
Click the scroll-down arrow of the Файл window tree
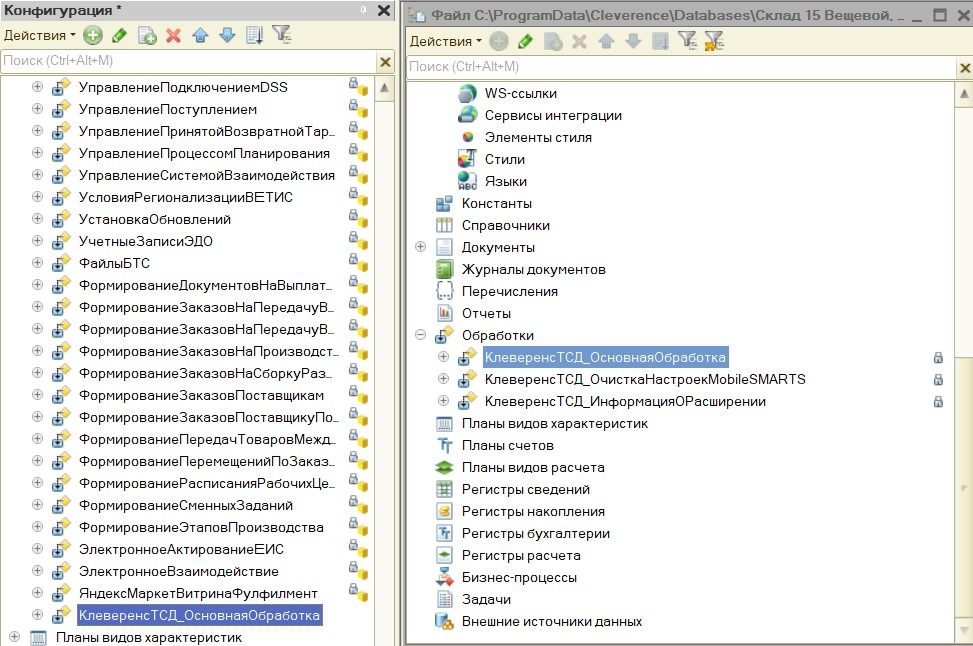(964, 630)
